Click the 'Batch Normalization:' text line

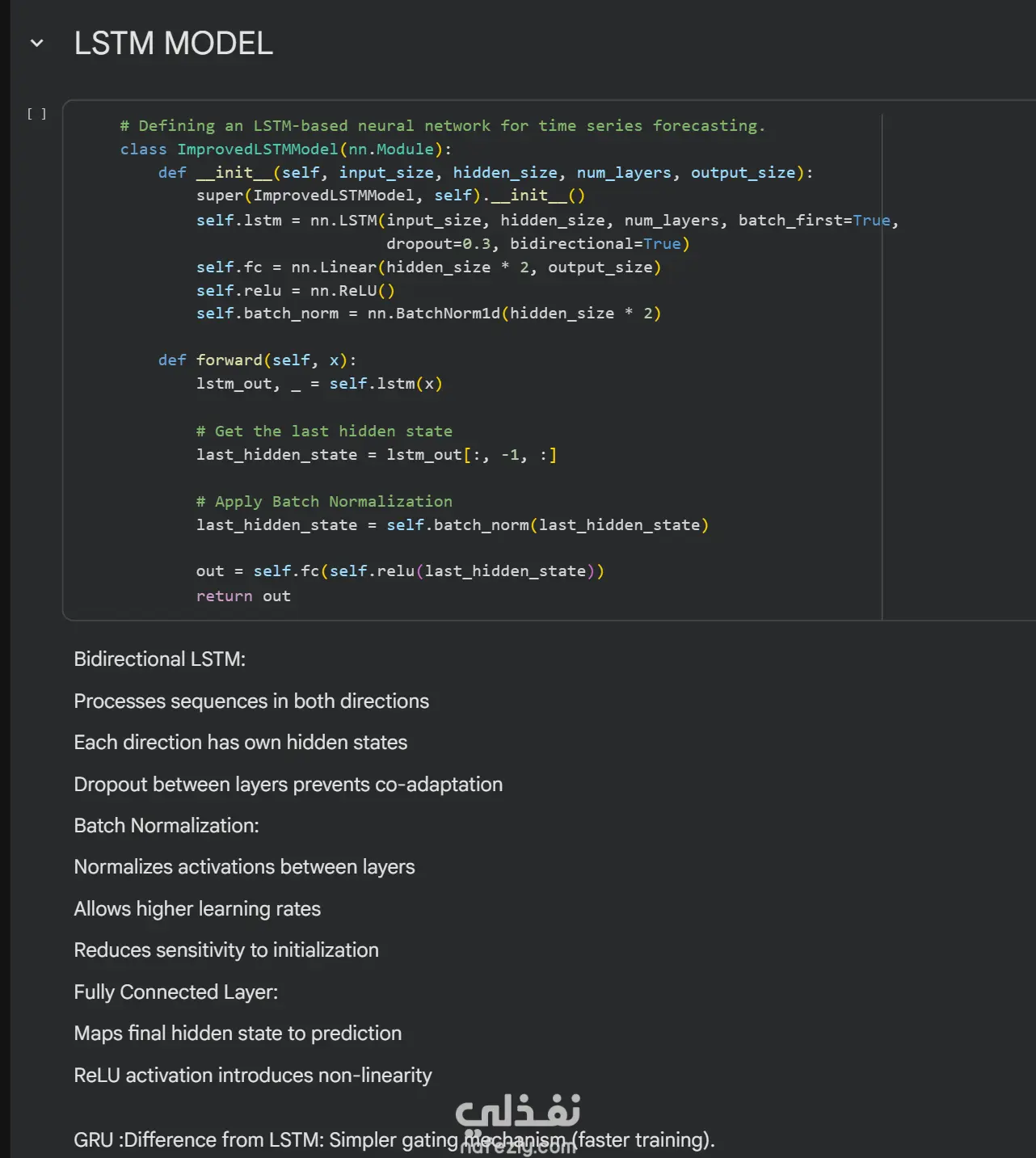166,826
